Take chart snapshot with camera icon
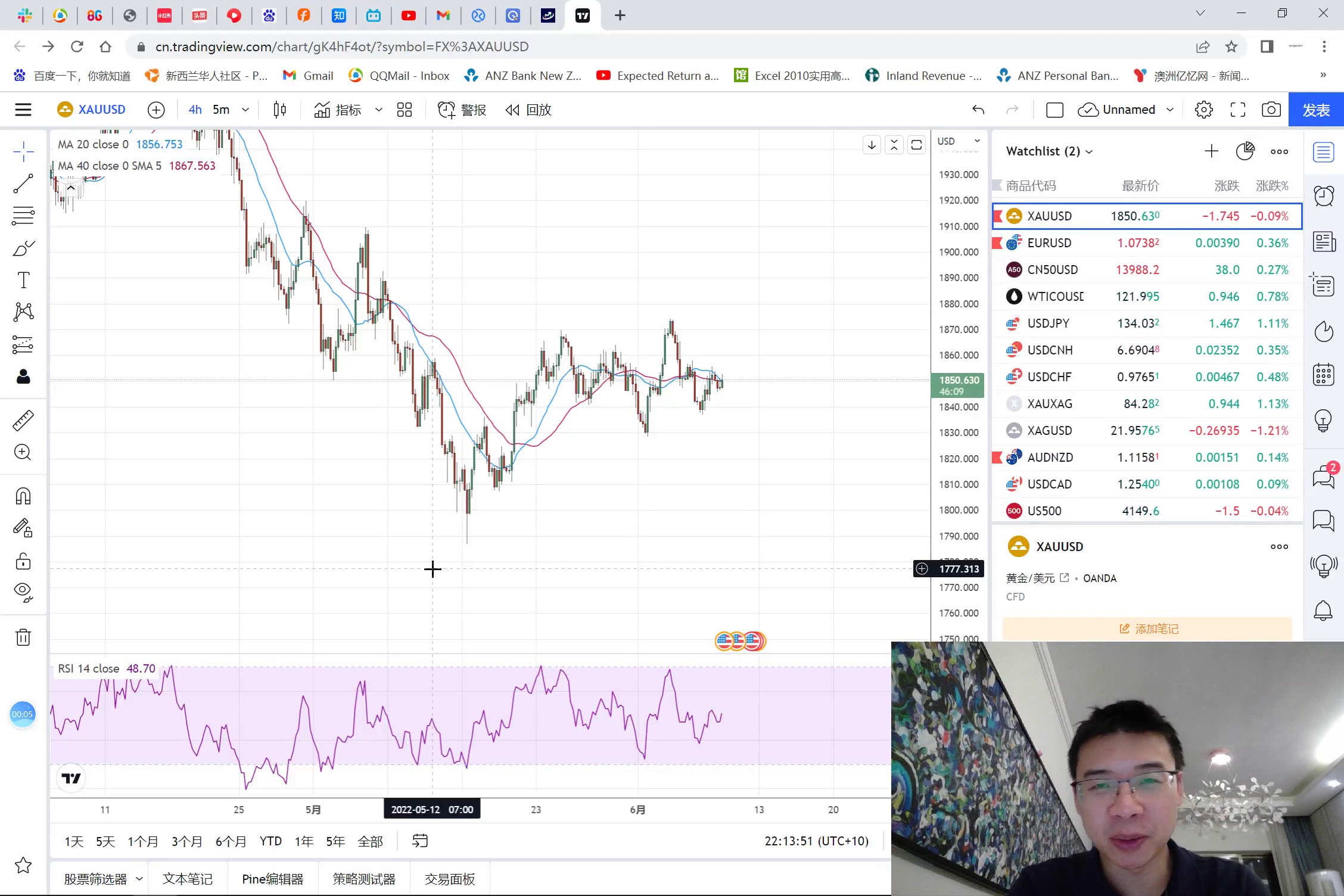The image size is (1344, 896). tap(1271, 110)
